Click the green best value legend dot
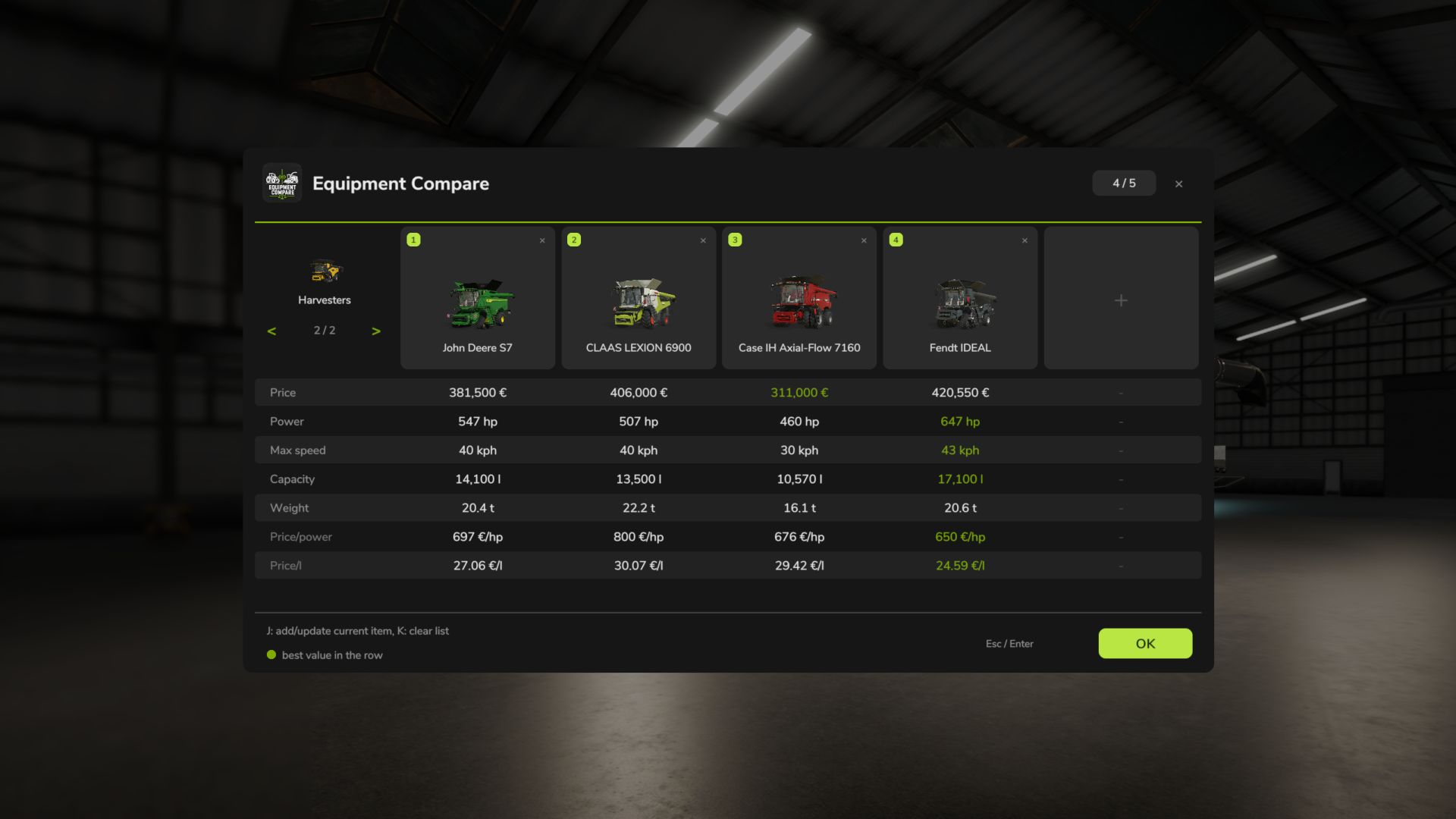Viewport: 1456px width, 819px height. [x=271, y=654]
